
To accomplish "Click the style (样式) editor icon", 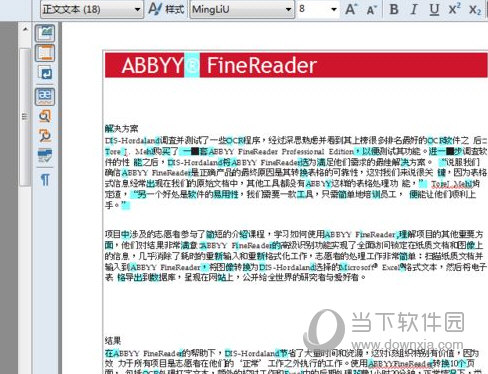I will point(166,9).
